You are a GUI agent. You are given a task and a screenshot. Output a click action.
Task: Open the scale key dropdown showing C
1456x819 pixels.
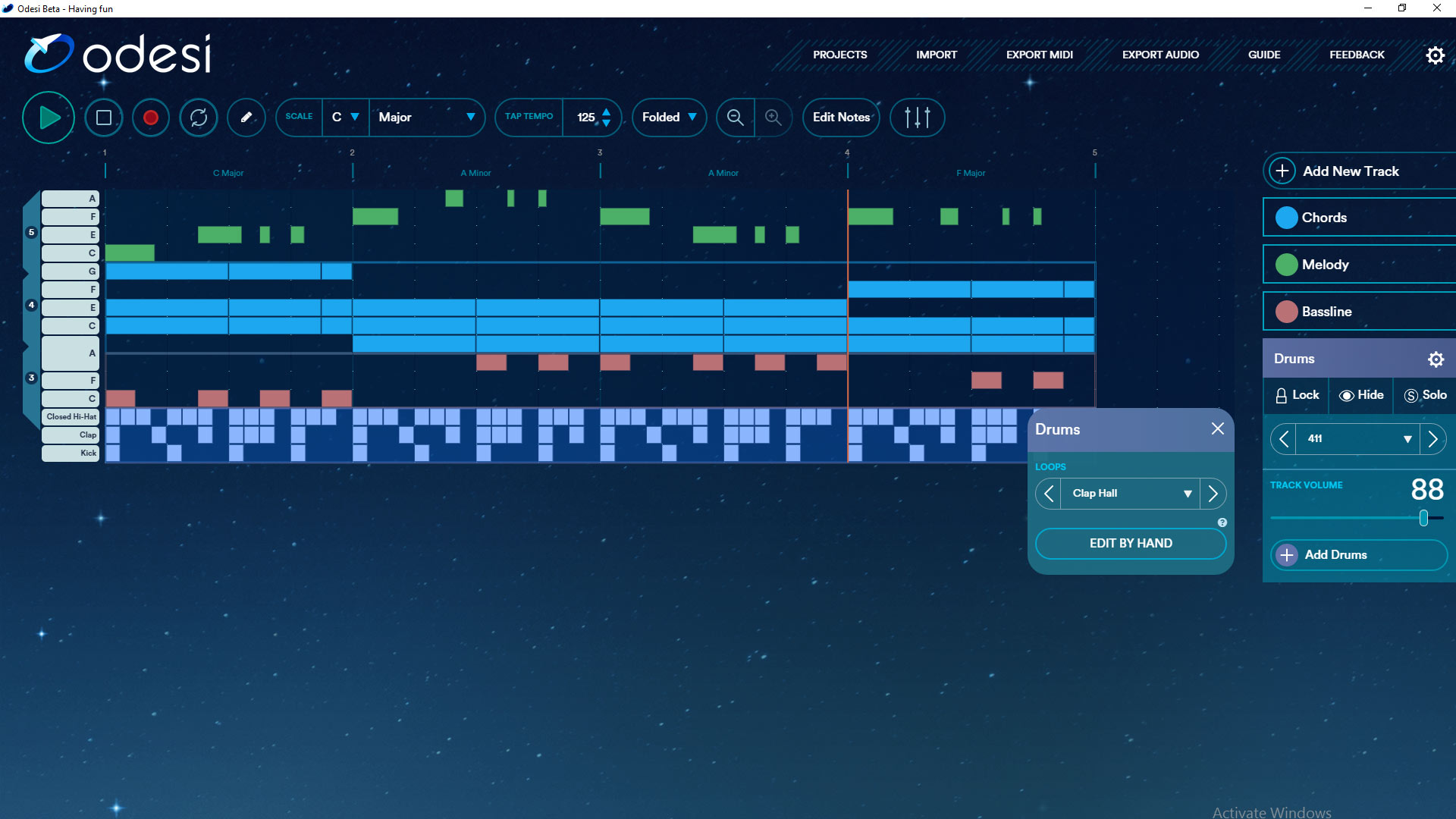[x=345, y=118]
